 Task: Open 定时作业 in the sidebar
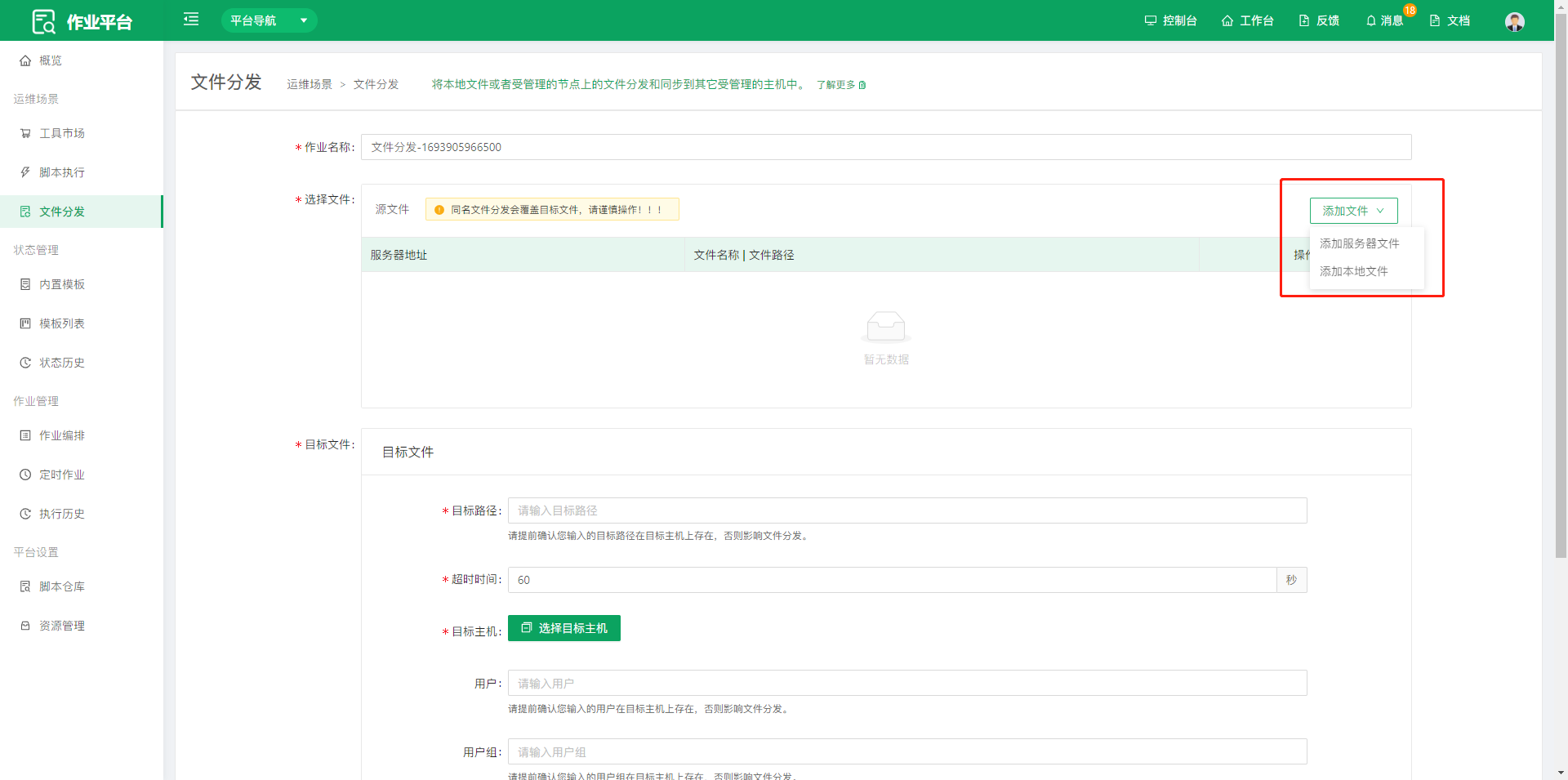coord(82,475)
